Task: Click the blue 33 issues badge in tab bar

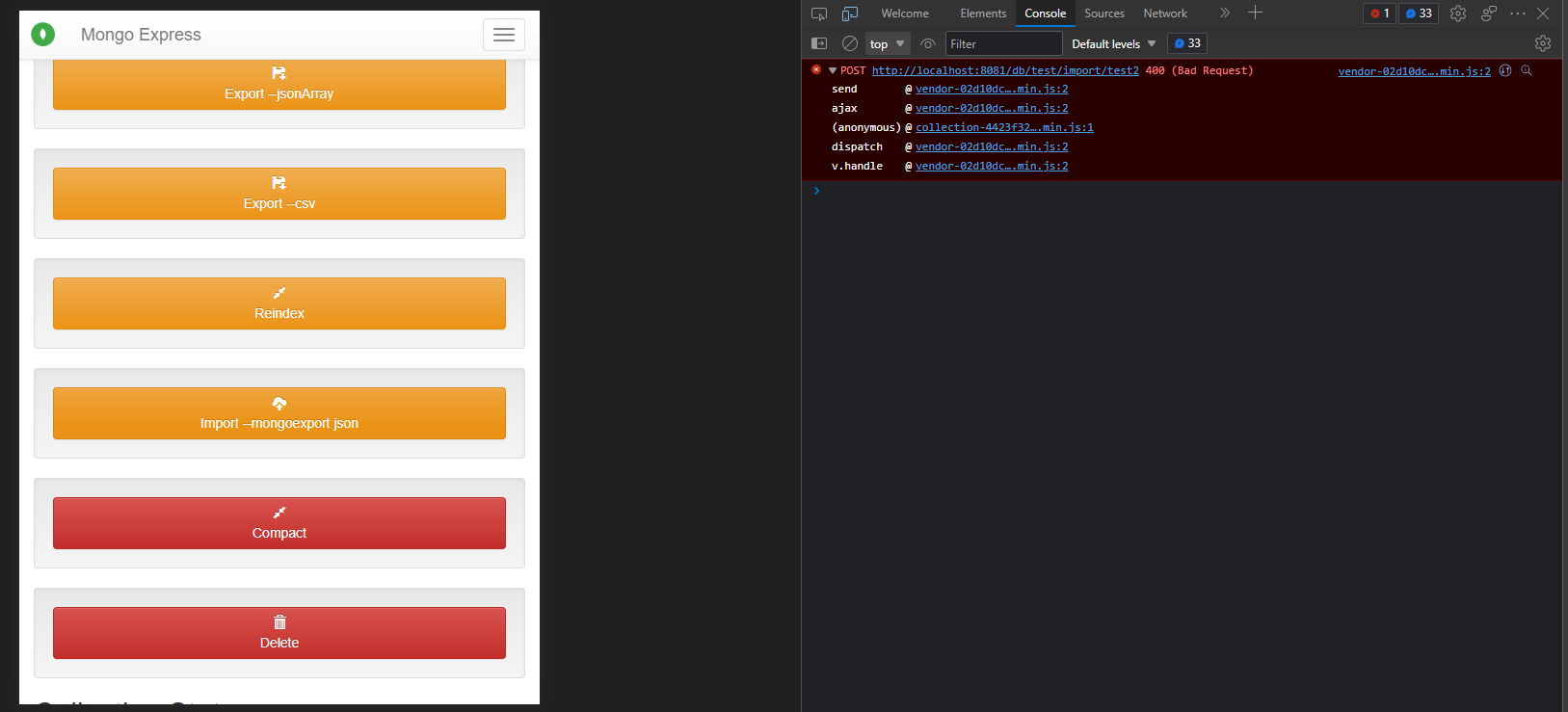Action: pyautogui.click(x=1419, y=13)
